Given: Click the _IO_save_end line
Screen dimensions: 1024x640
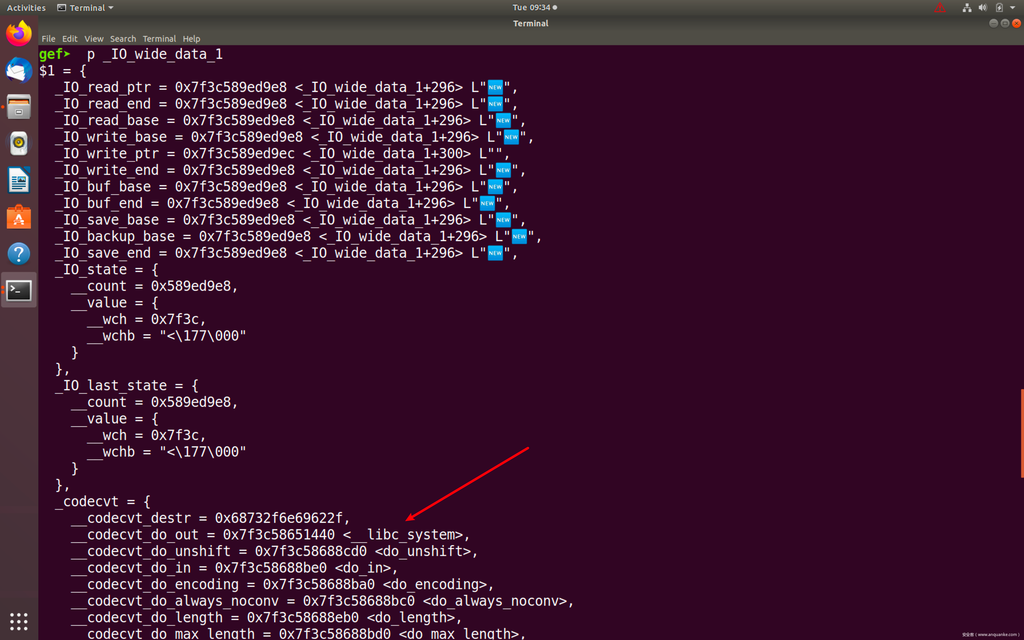Looking at the screenshot, I should 287,253.
